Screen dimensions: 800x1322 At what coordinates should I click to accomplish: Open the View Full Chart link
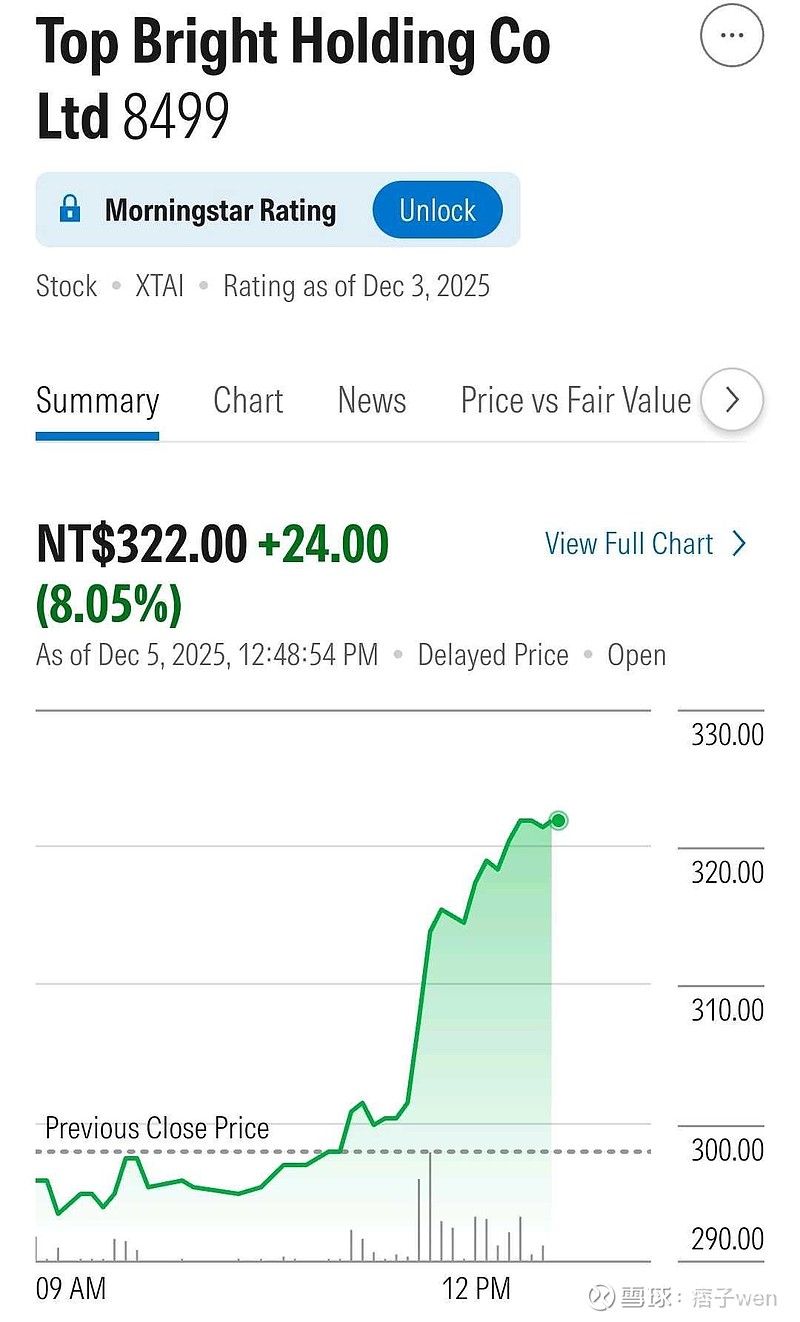629,544
